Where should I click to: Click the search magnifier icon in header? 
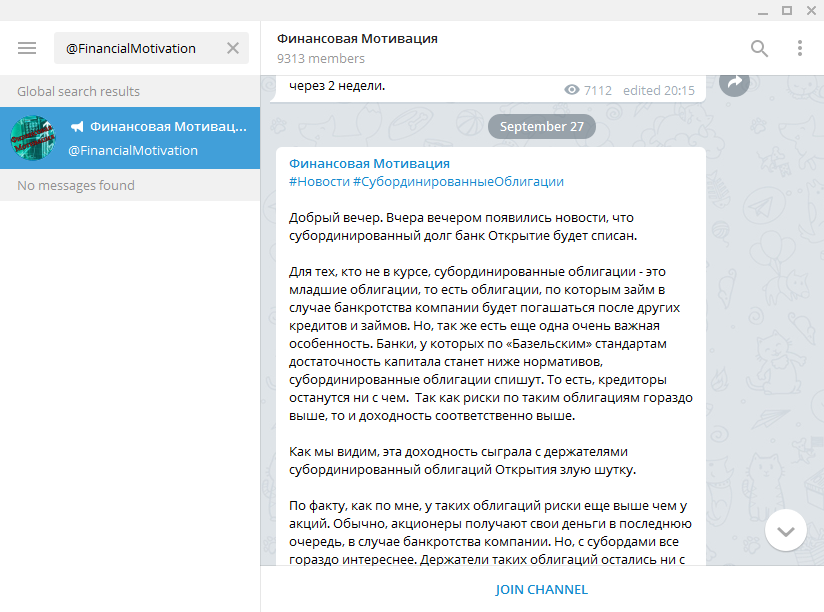(x=760, y=48)
